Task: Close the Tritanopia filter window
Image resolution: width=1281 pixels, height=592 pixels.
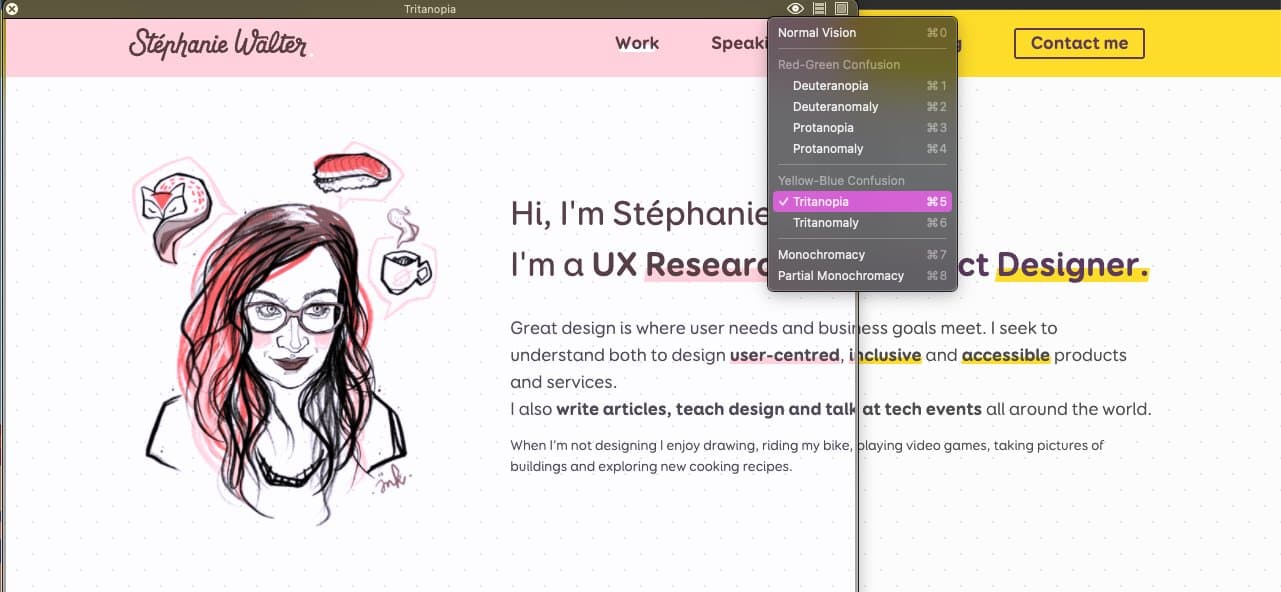Action: (x=12, y=9)
